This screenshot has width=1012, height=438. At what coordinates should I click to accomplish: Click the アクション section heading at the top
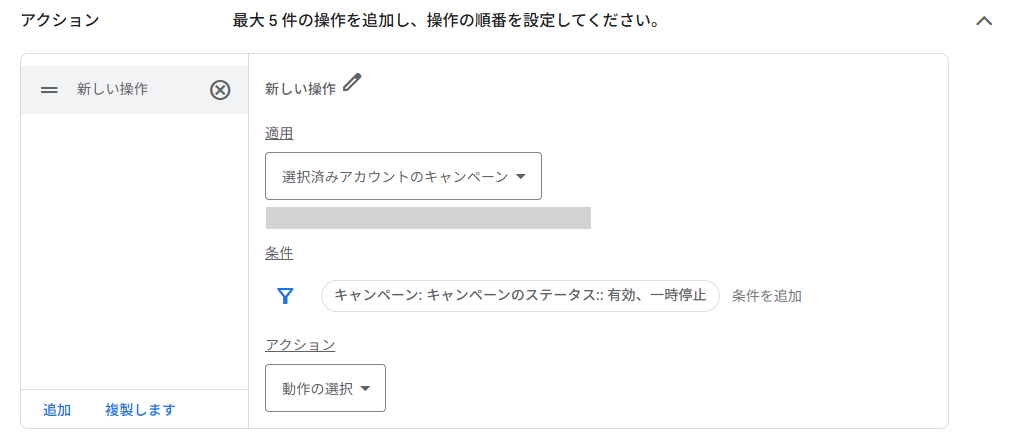(x=60, y=21)
